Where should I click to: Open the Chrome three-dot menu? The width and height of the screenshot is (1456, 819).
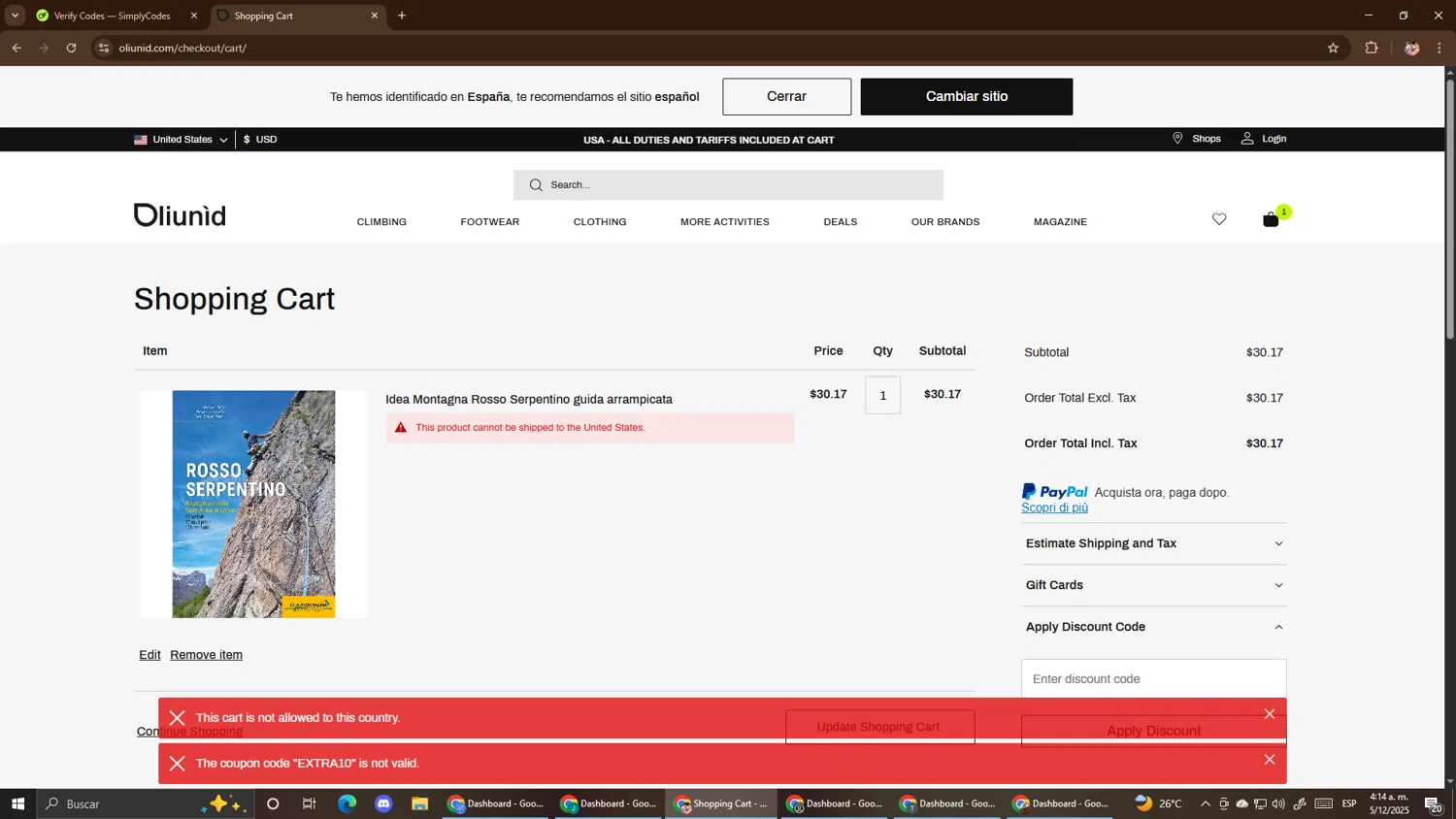coord(1439,48)
